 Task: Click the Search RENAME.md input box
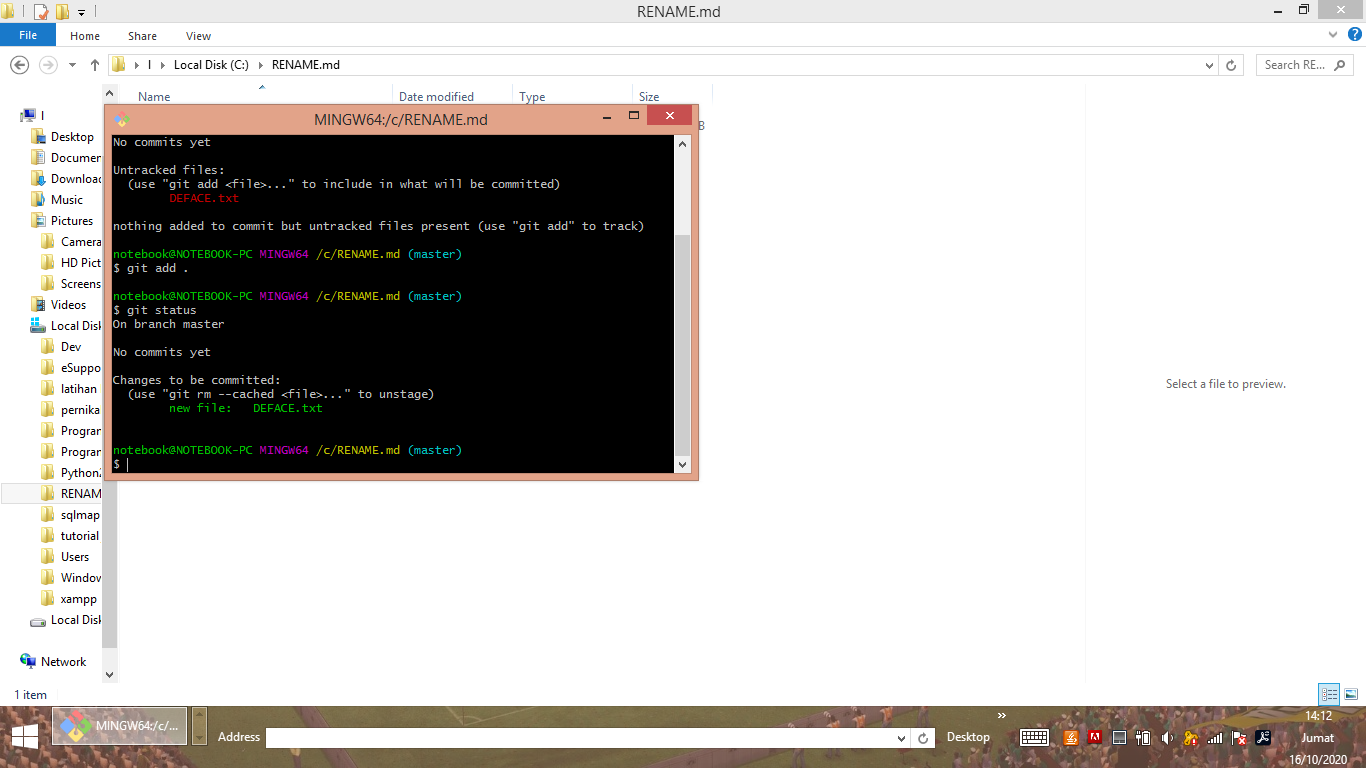(x=1300, y=64)
